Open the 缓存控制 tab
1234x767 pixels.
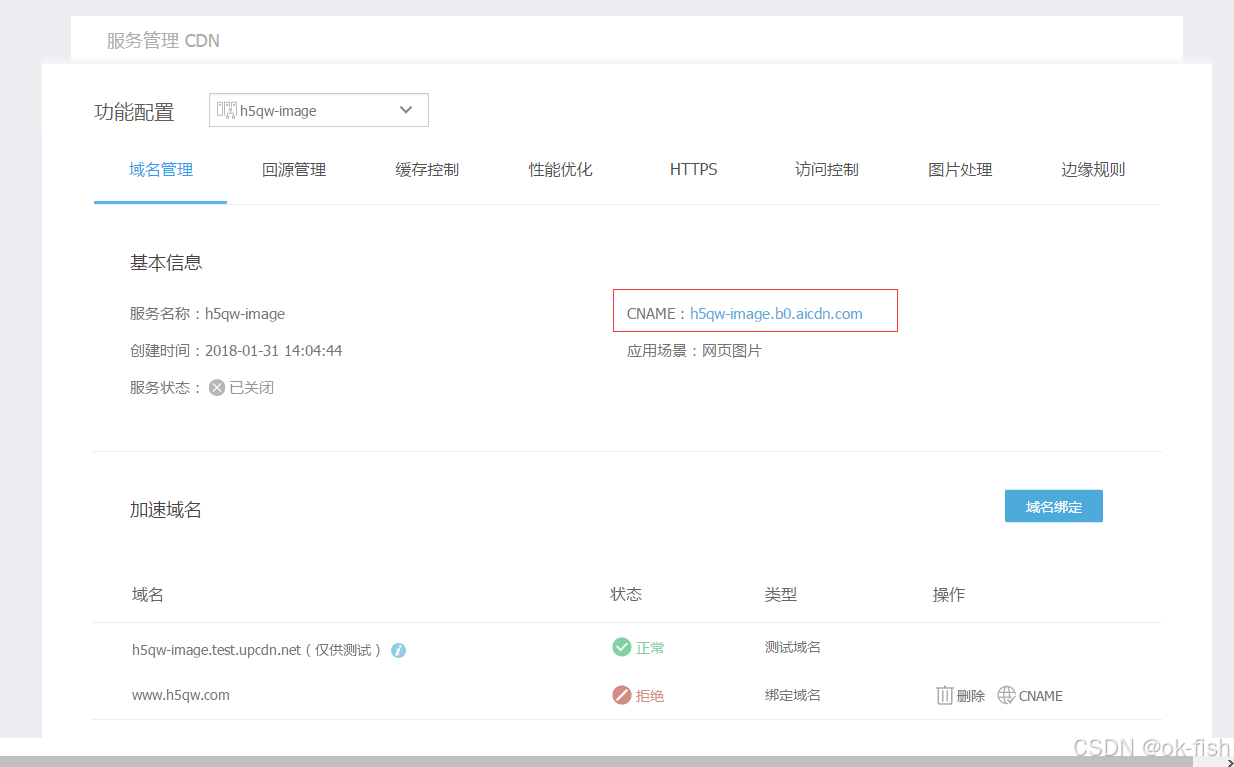point(426,169)
